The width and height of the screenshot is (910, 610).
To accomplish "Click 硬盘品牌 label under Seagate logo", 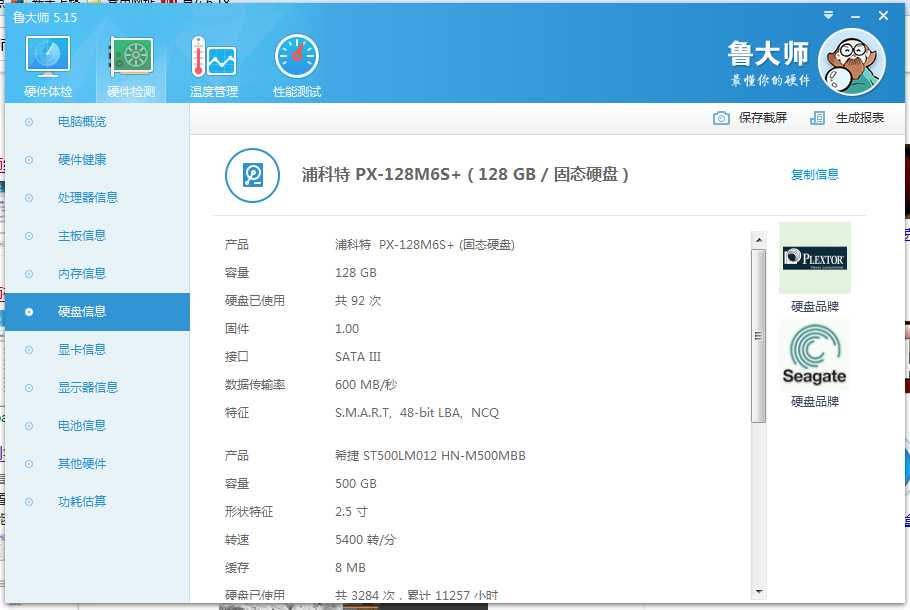I will [x=815, y=401].
